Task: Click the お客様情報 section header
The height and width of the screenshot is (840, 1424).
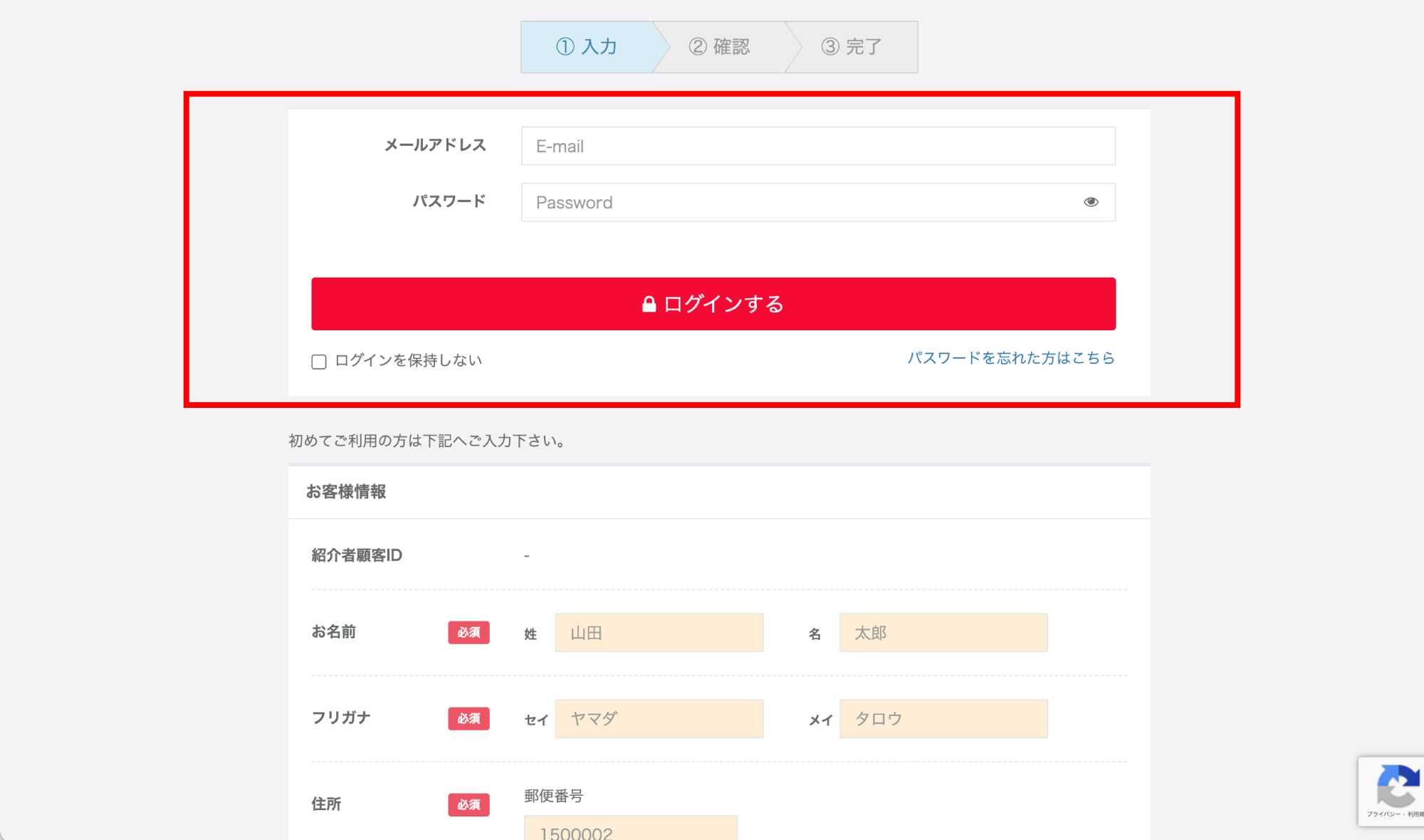Action: pyautogui.click(x=346, y=491)
